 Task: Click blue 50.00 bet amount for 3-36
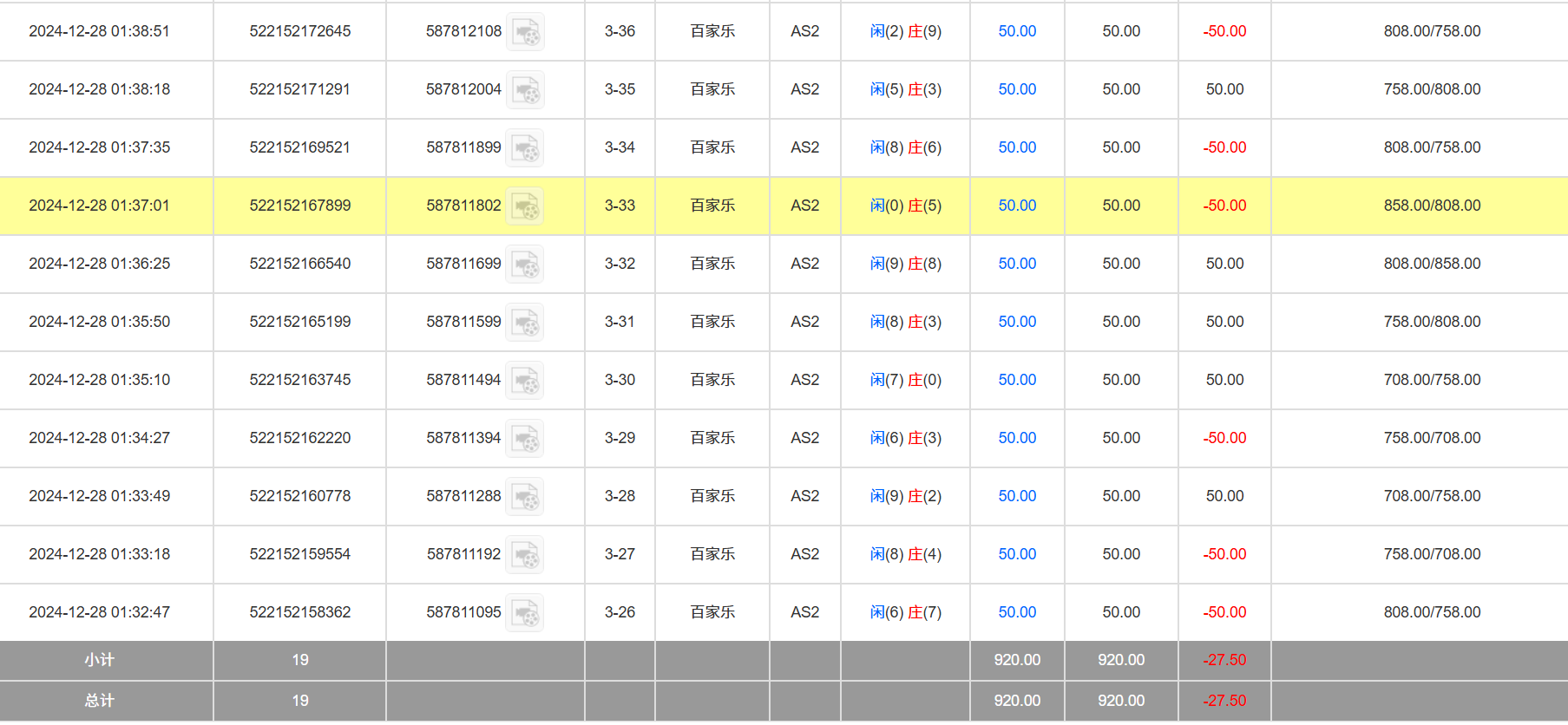(1017, 31)
